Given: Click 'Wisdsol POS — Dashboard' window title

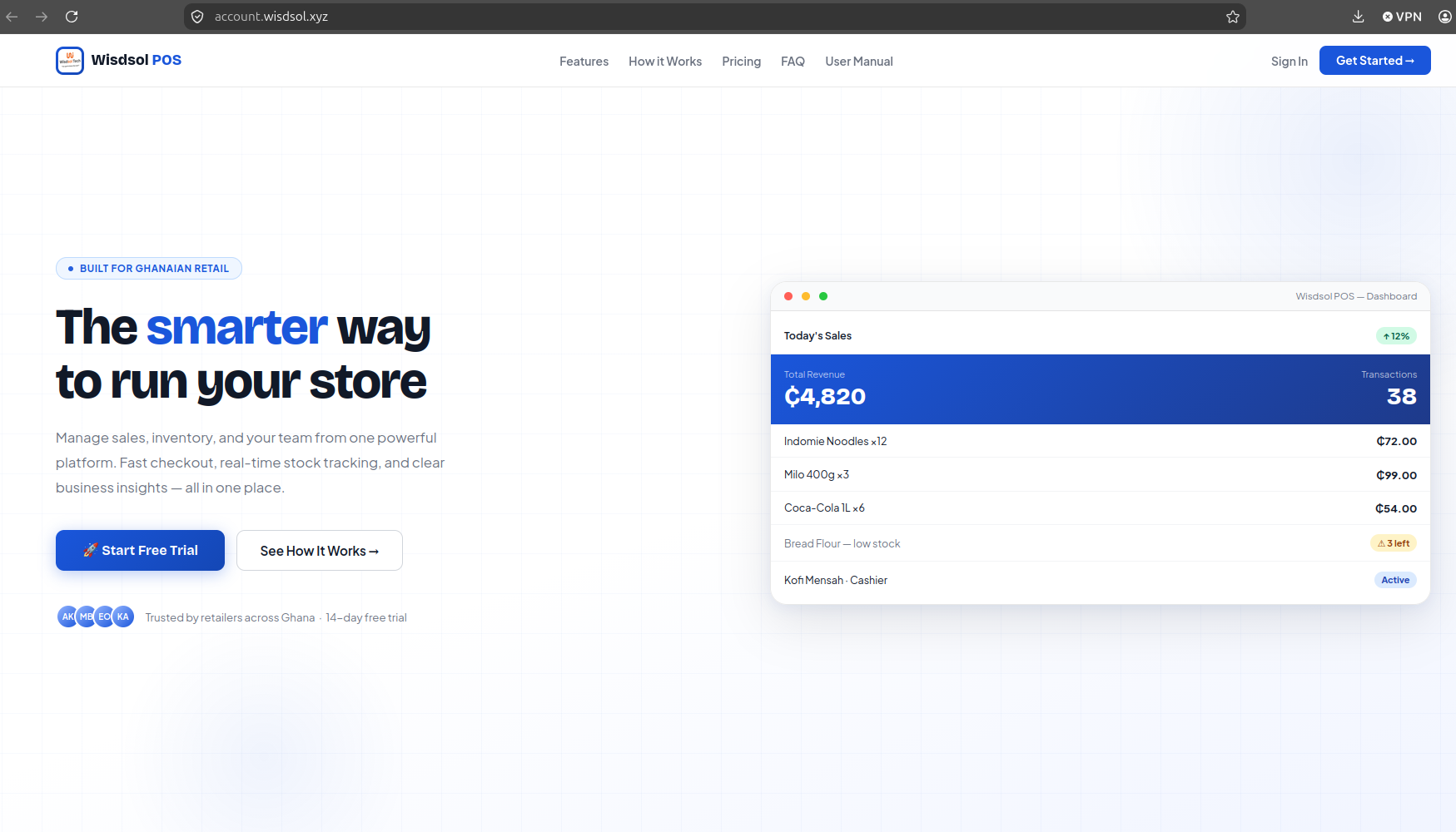Looking at the screenshot, I should pos(1356,296).
